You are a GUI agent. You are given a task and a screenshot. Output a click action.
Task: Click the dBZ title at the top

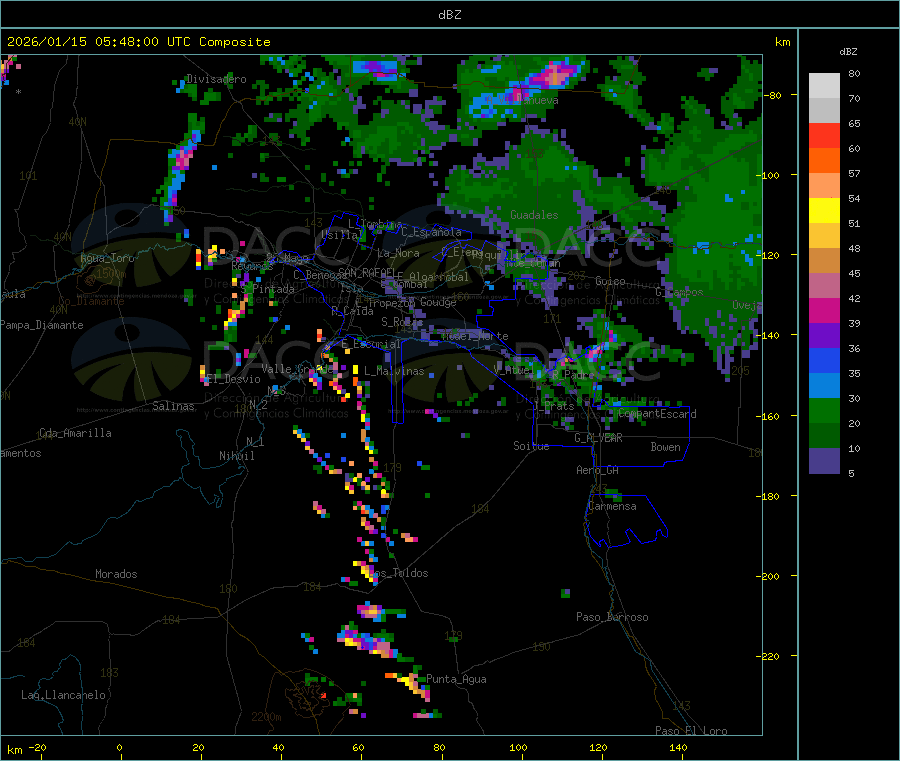click(449, 15)
